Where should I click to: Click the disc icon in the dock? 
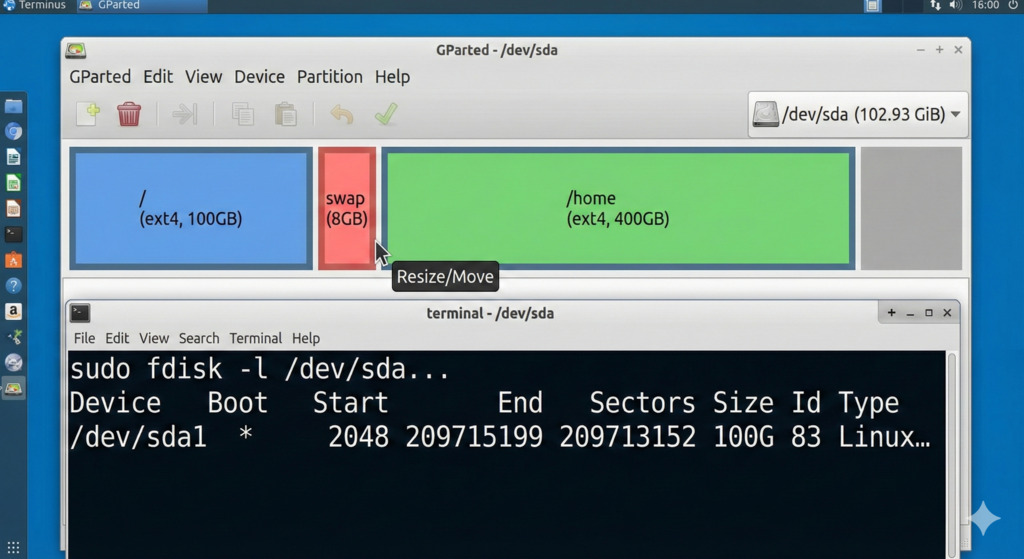tap(13, 362)
